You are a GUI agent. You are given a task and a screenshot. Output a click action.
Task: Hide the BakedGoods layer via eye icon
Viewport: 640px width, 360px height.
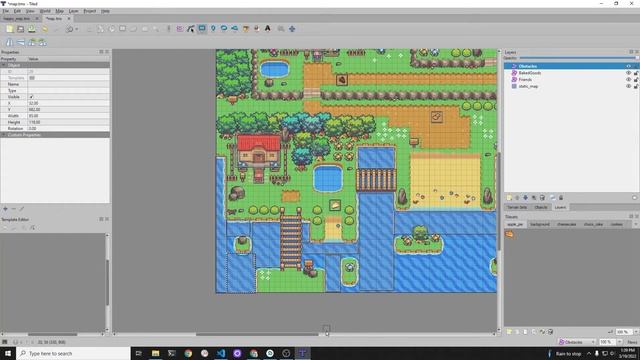pyautogui.click(x=629, y=73)
